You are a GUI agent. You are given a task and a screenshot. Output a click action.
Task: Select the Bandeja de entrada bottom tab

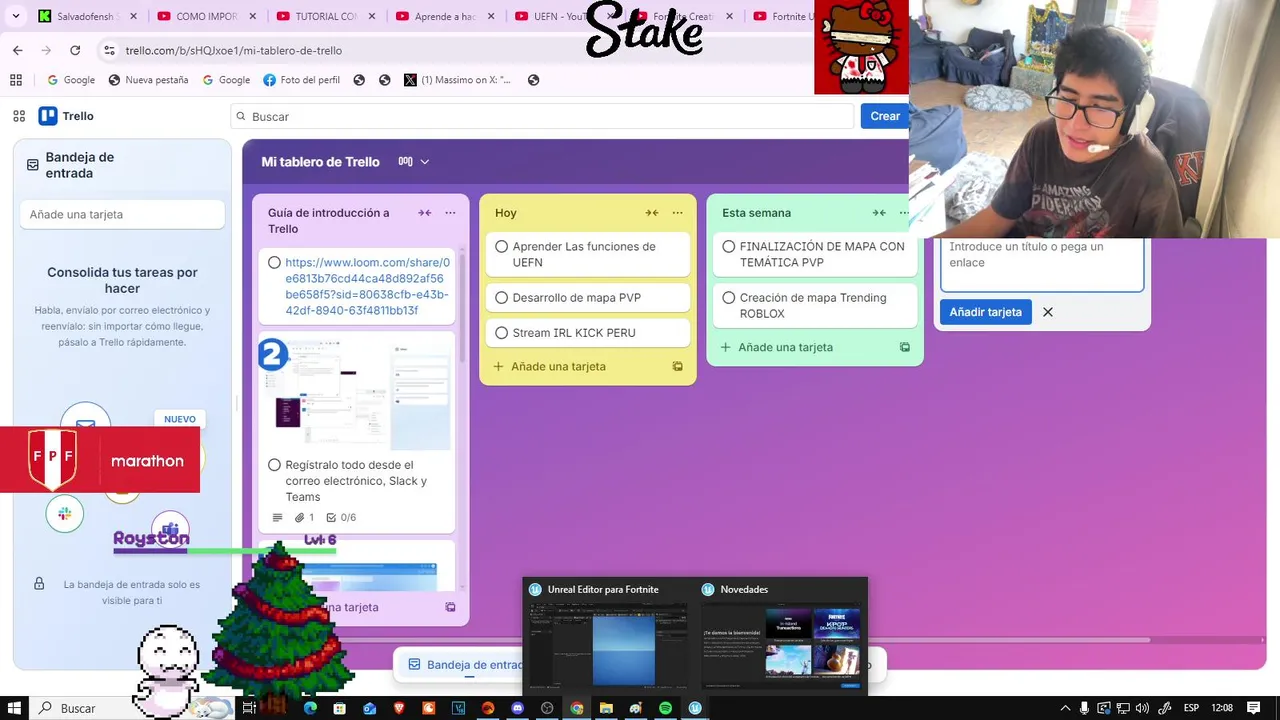[465, 665]
